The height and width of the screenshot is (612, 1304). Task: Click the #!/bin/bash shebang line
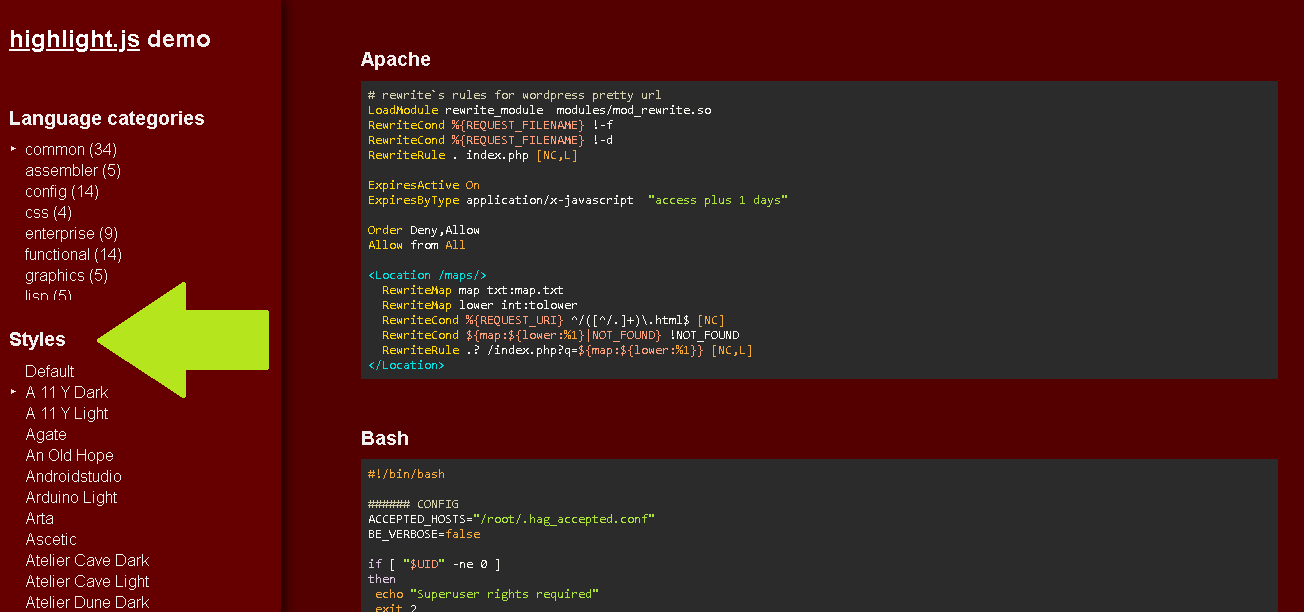(406, 474)
